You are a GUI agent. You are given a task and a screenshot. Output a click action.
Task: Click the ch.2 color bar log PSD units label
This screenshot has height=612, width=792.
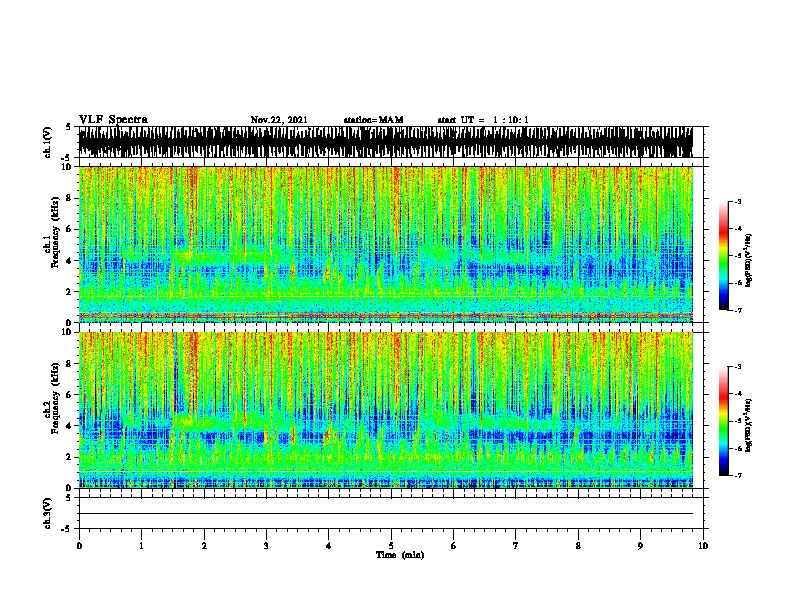coord(749,425)
